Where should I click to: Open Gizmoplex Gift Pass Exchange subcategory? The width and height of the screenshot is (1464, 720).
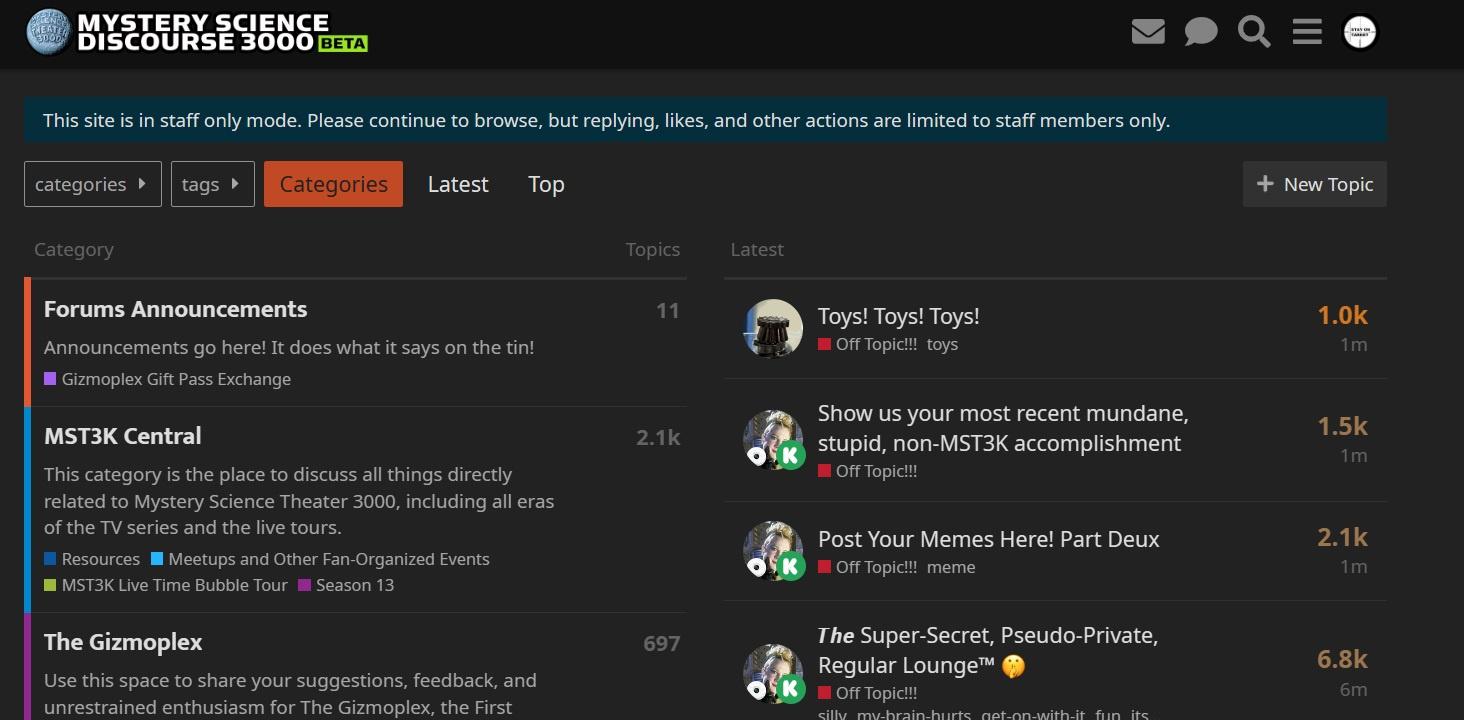[x=168, y=379]
